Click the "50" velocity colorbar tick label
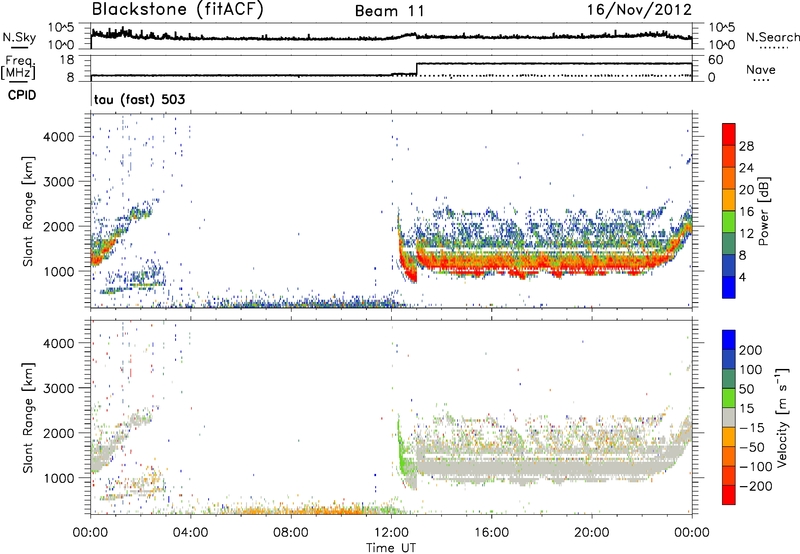 click(x=746, y=389)
